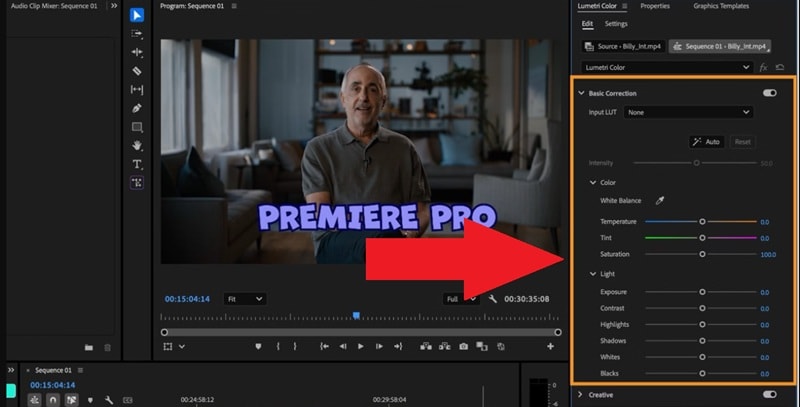Open Sequence 01 timeline panel menu
This screenshot has height=407, width=800.
pyautogui.click(x=80, y=370)
